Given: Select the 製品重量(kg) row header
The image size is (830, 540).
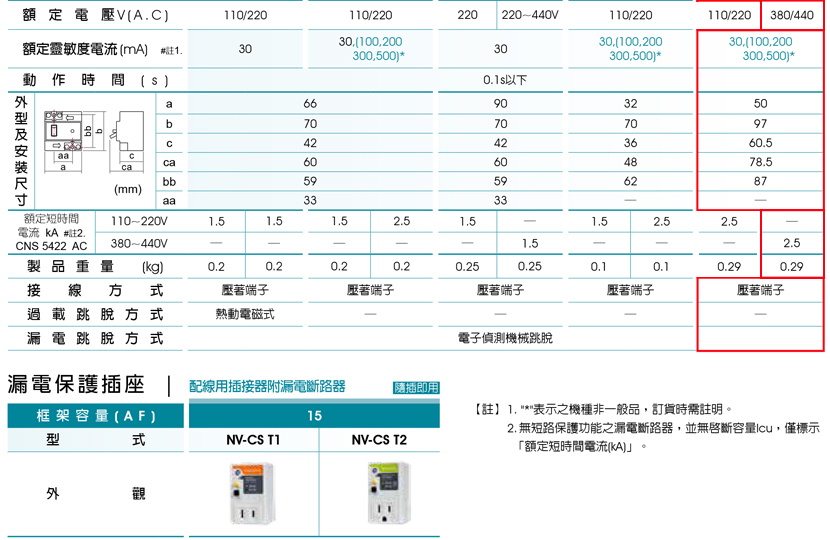Looking at the screenshot, I should [95, 266].
